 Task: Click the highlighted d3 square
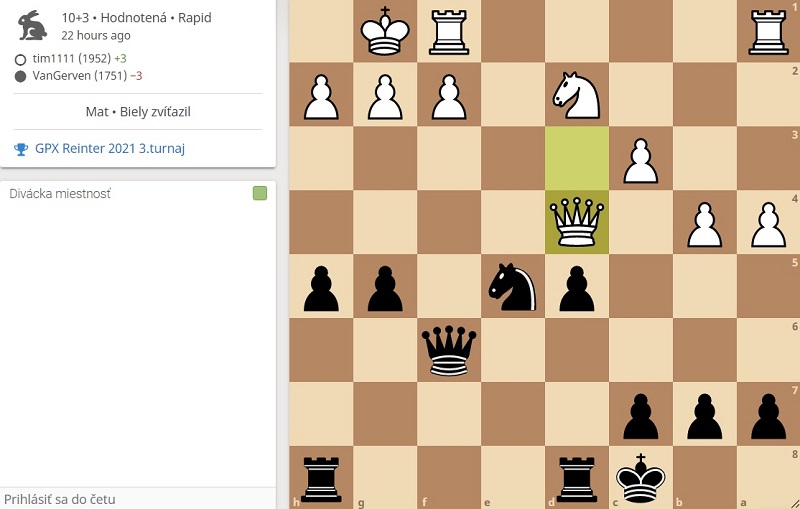tap(577, 158)
